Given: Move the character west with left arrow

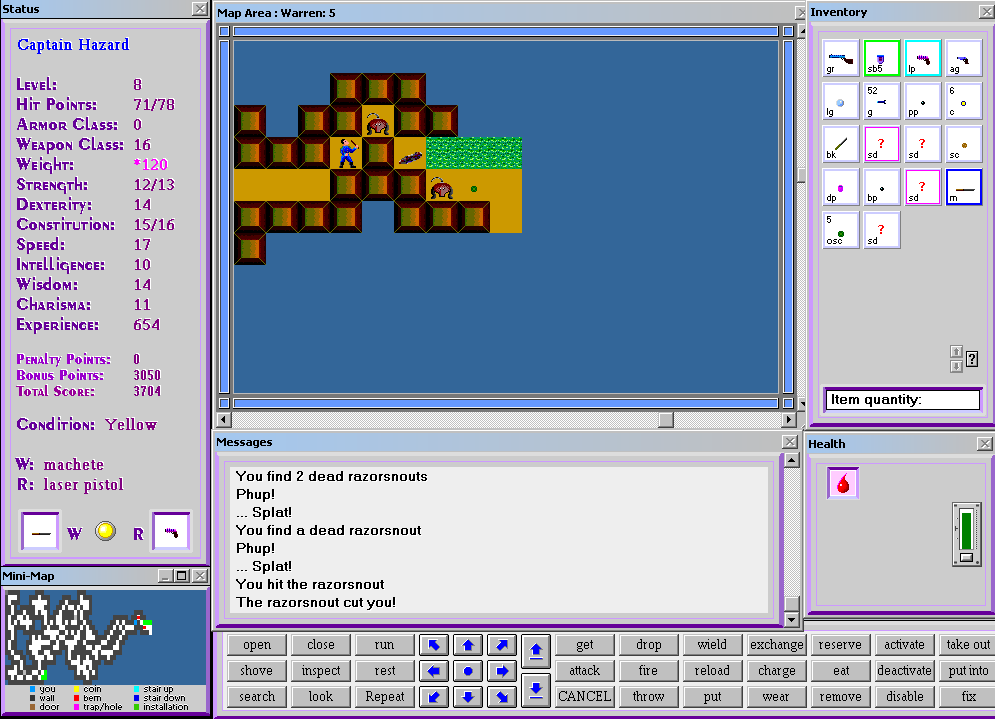Looking at the screenshot, I should 434,671.
